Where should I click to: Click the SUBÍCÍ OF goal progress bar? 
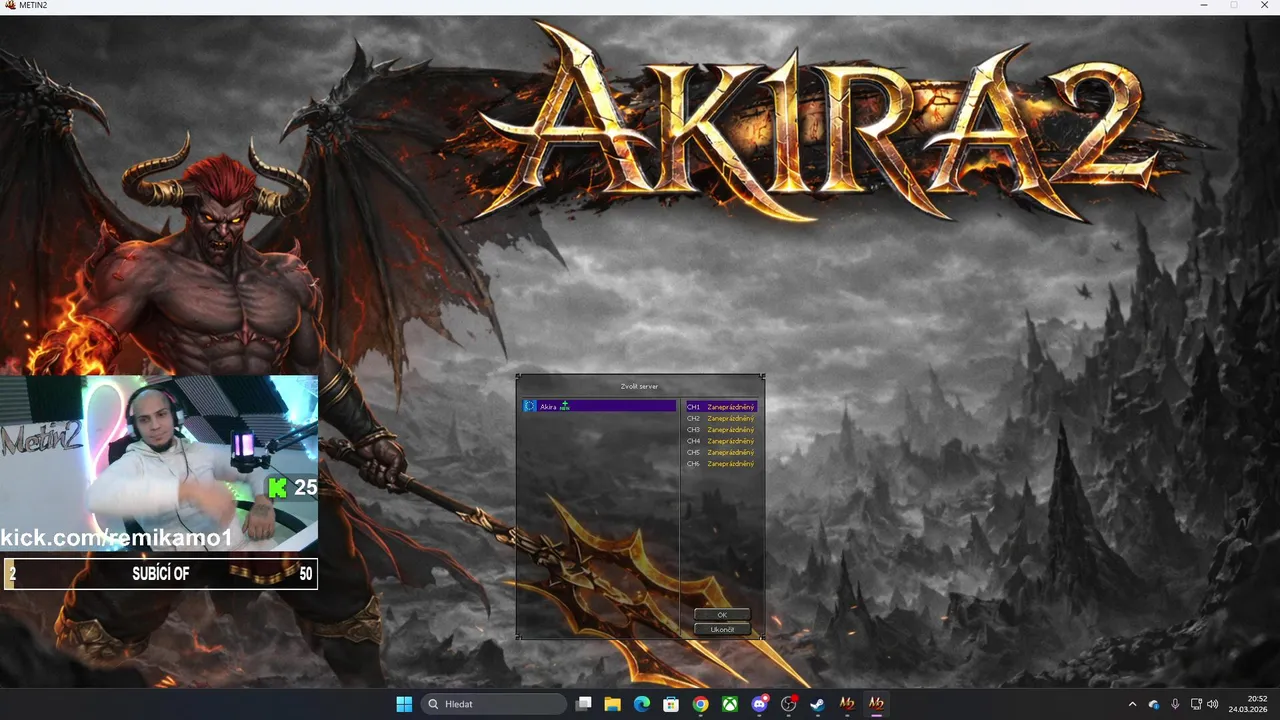point(160,573)
